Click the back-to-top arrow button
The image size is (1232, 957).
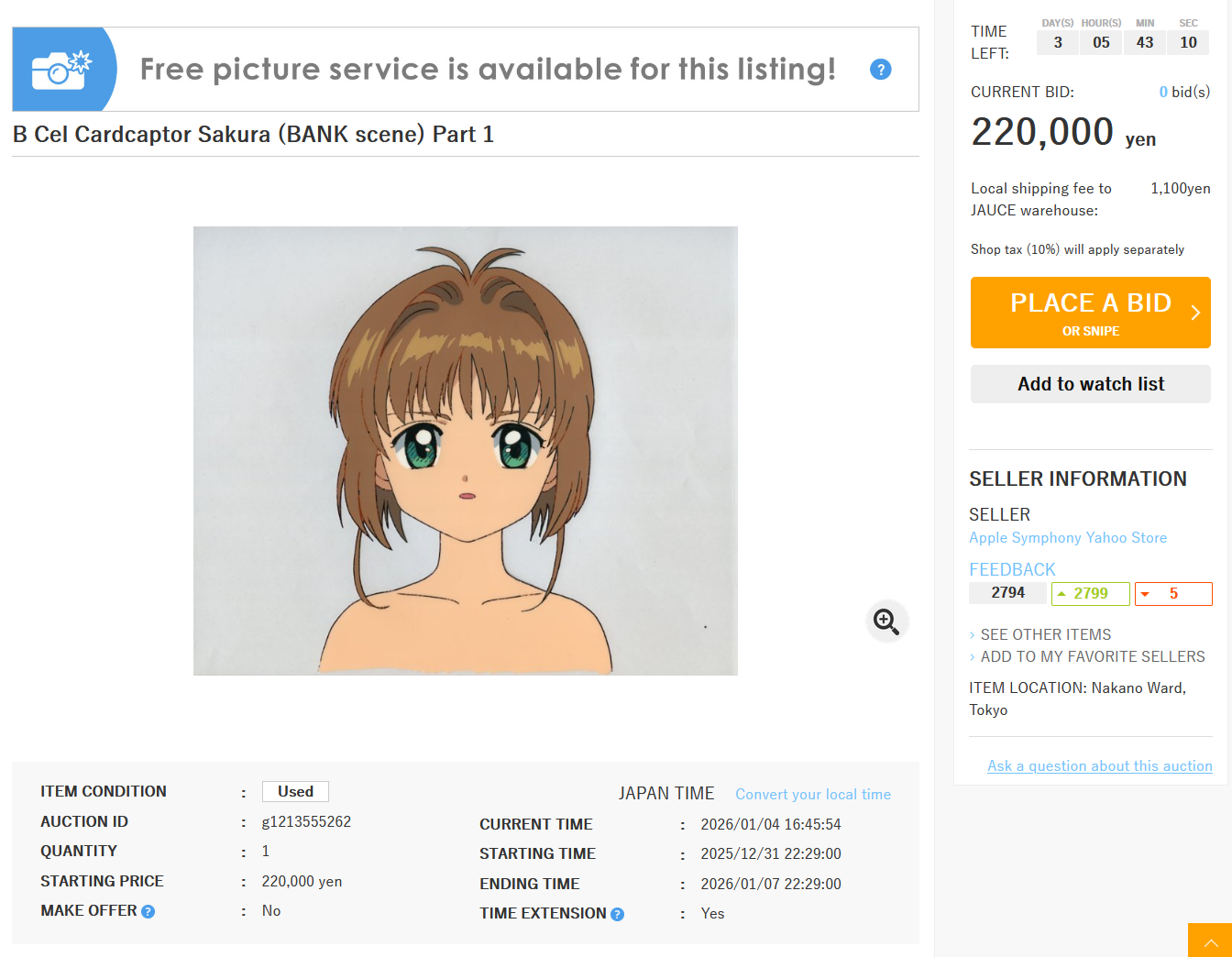1210,940
